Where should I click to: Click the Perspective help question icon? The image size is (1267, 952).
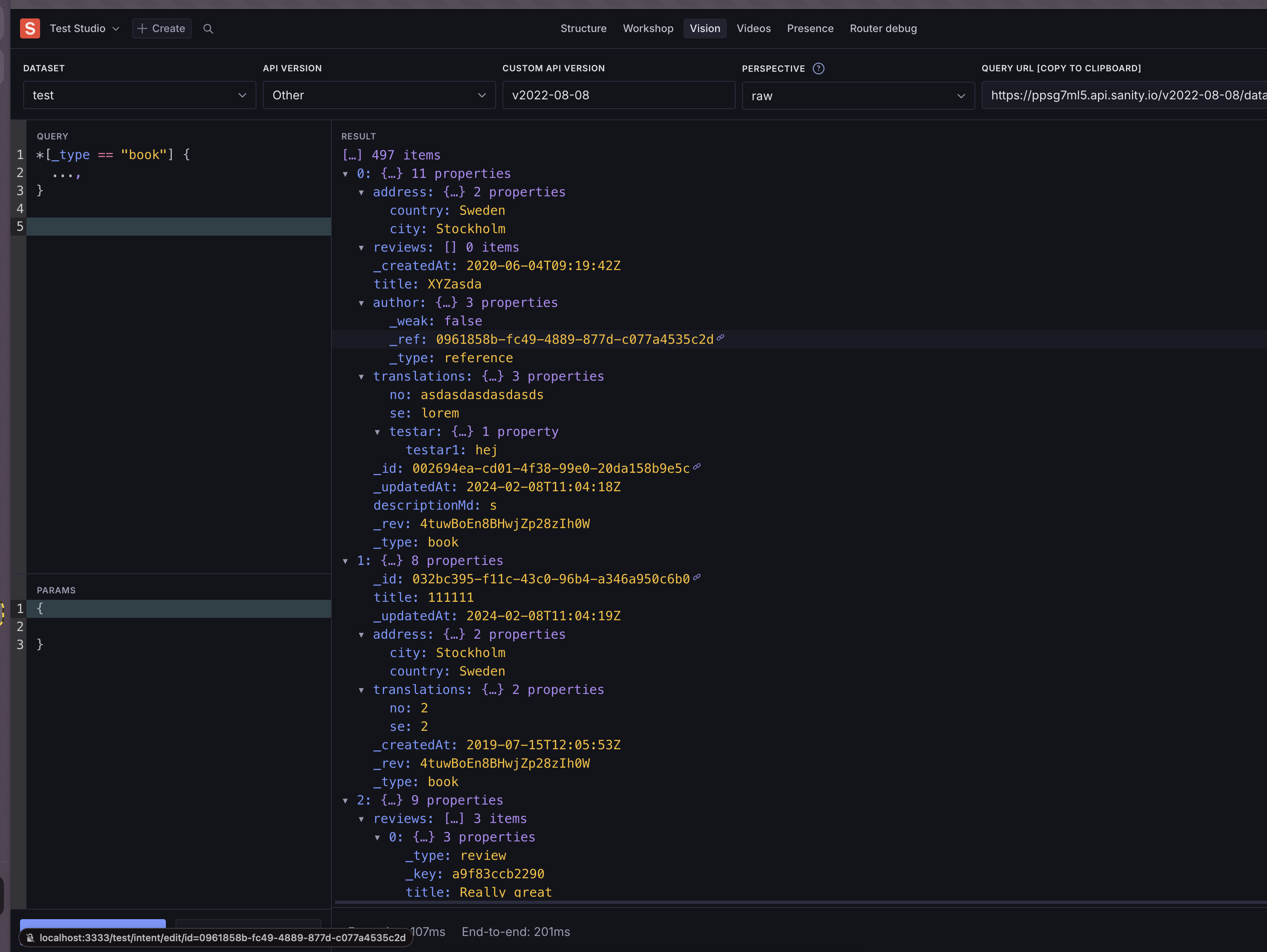pos(819,68)
